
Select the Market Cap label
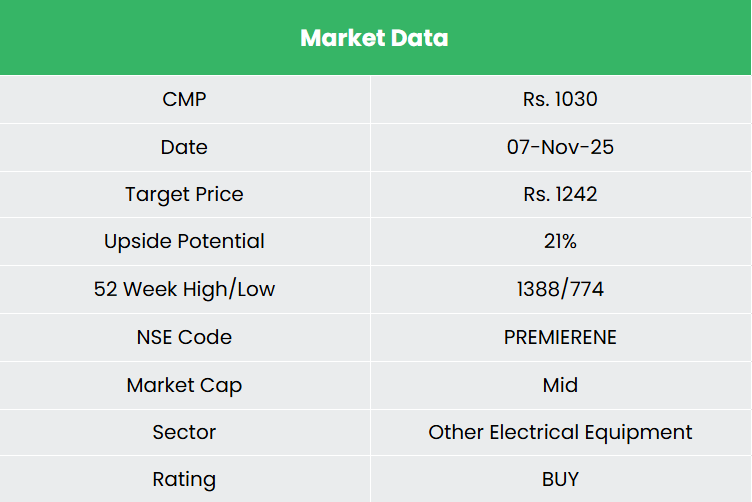pos(184,385)
